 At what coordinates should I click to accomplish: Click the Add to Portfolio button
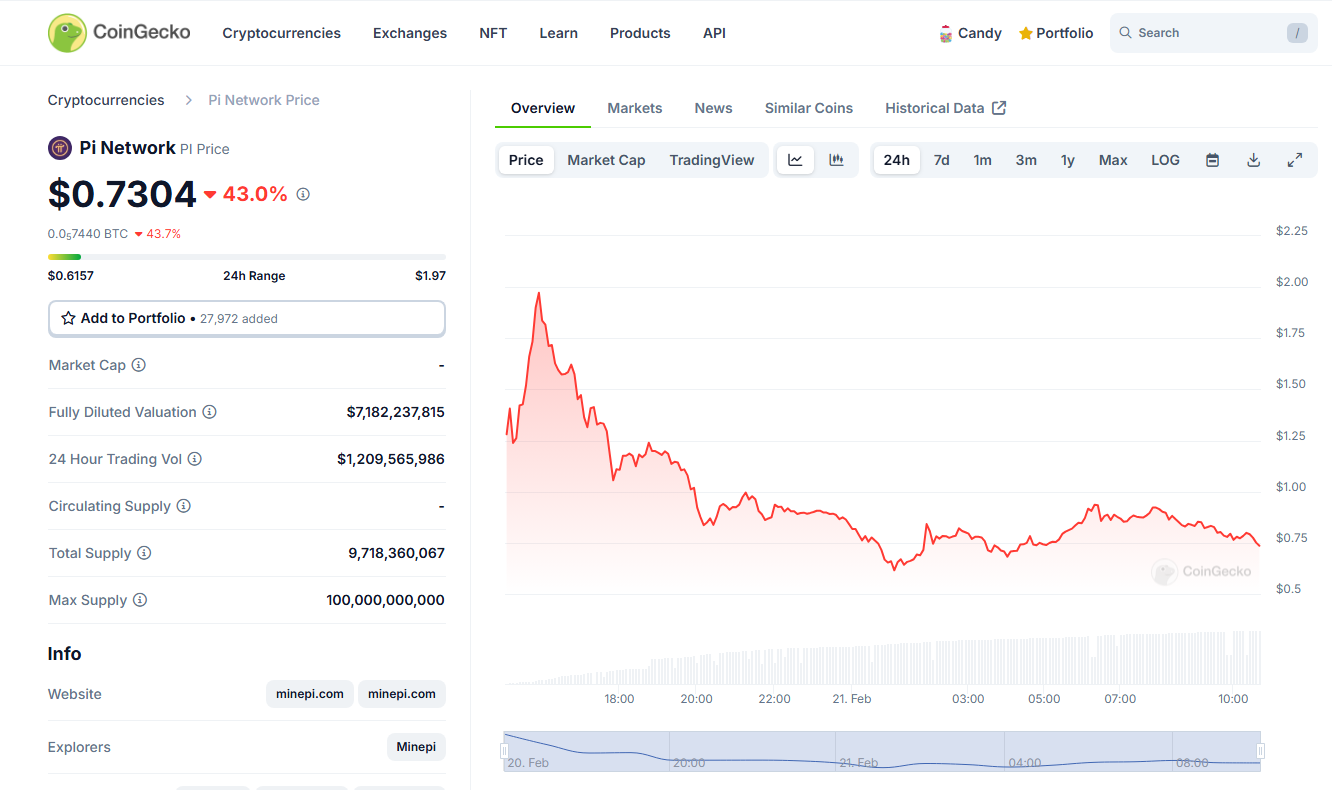(246, 318)
